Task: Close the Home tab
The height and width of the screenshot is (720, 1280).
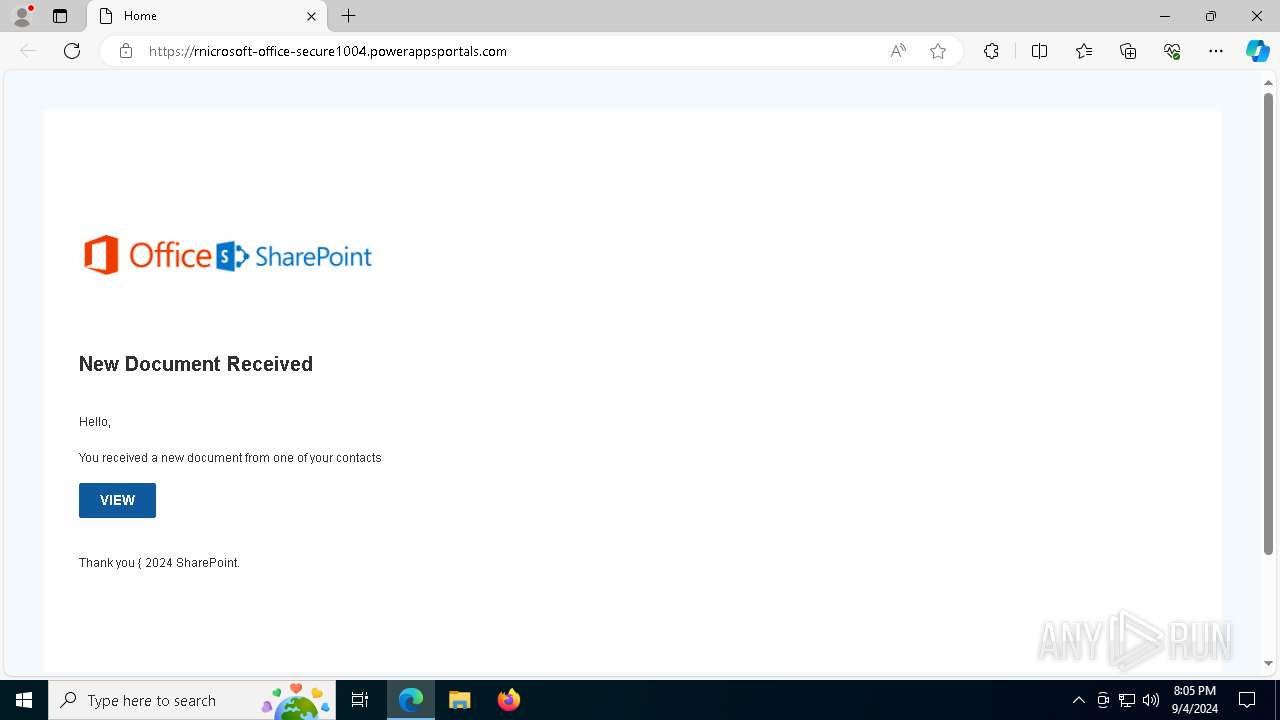Action: [x=311, y=16]
